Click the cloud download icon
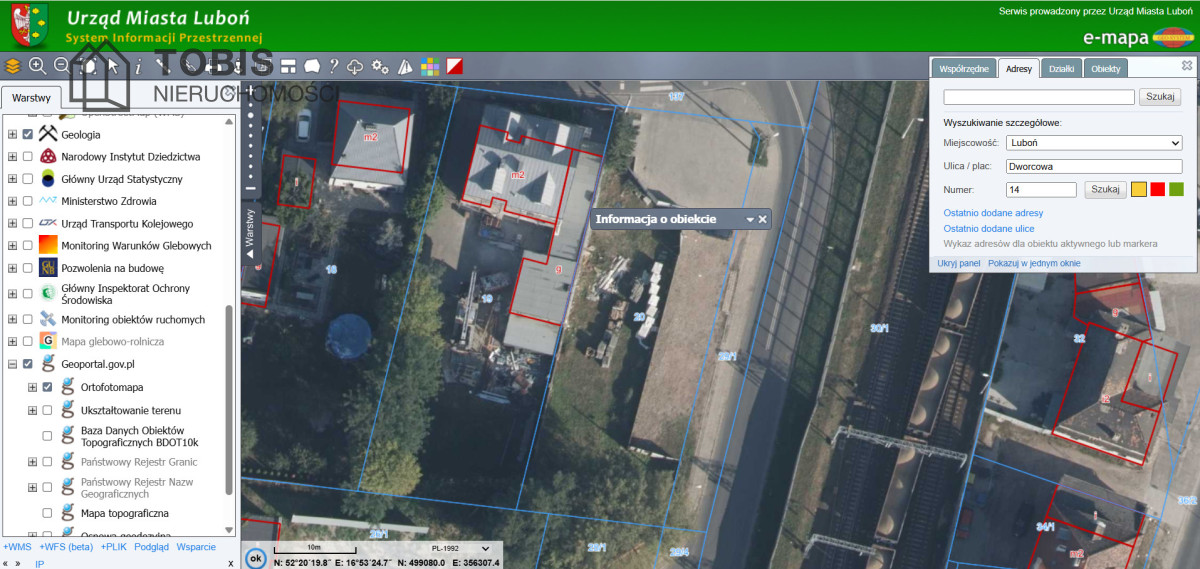1200x569 pixels. (x=355, y=67)
